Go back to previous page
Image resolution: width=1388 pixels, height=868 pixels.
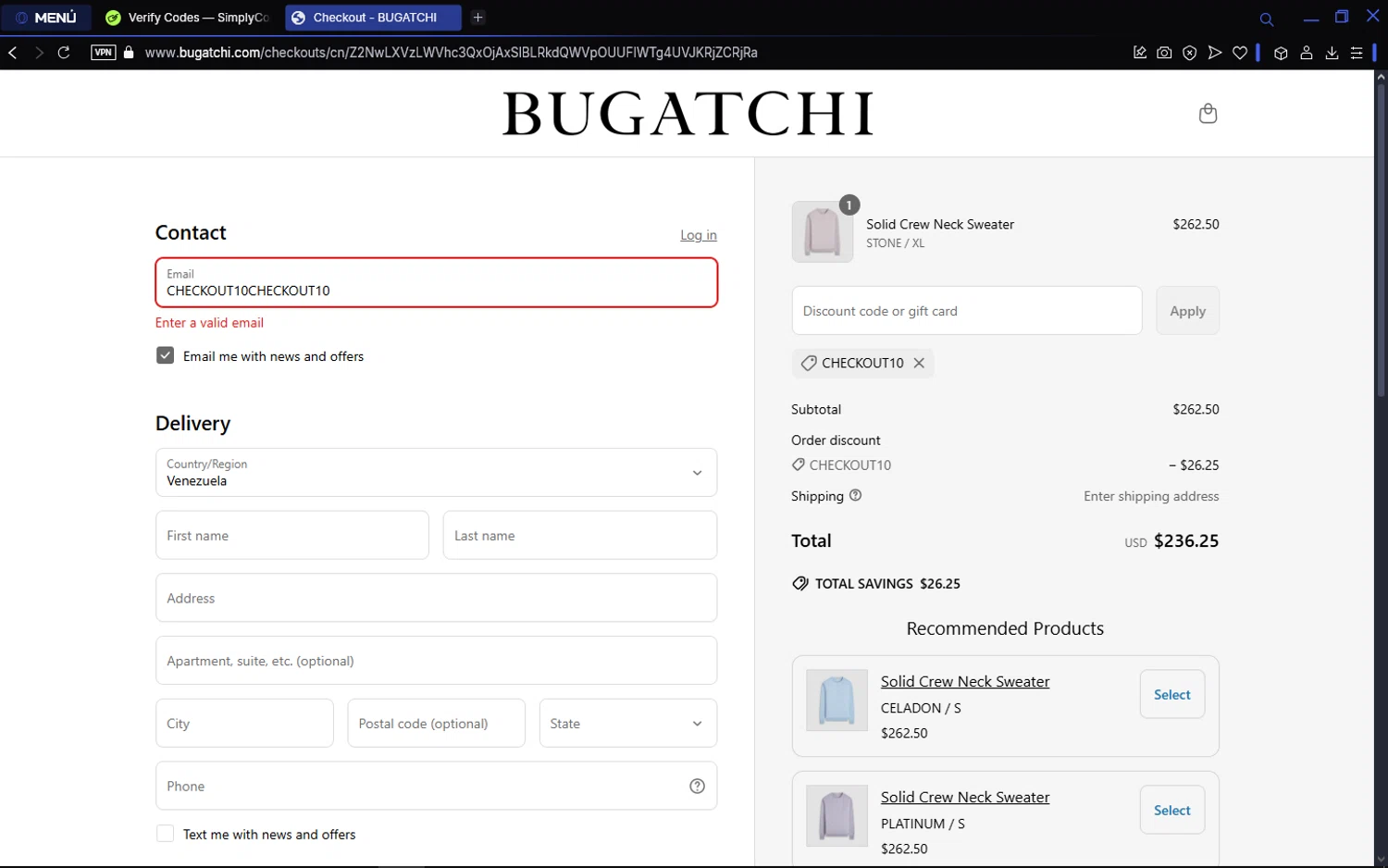(13, 53)
